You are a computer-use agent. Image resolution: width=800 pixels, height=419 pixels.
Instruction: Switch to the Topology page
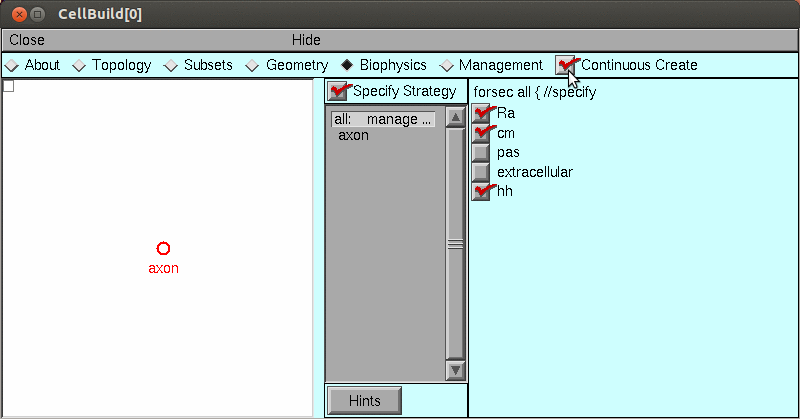click(81, 65)
